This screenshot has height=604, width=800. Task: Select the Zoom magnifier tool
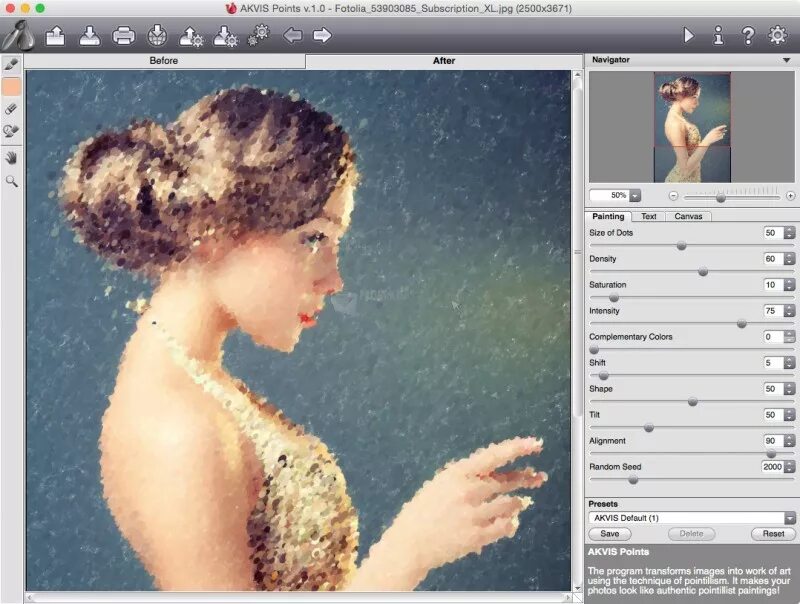(11, 181)
